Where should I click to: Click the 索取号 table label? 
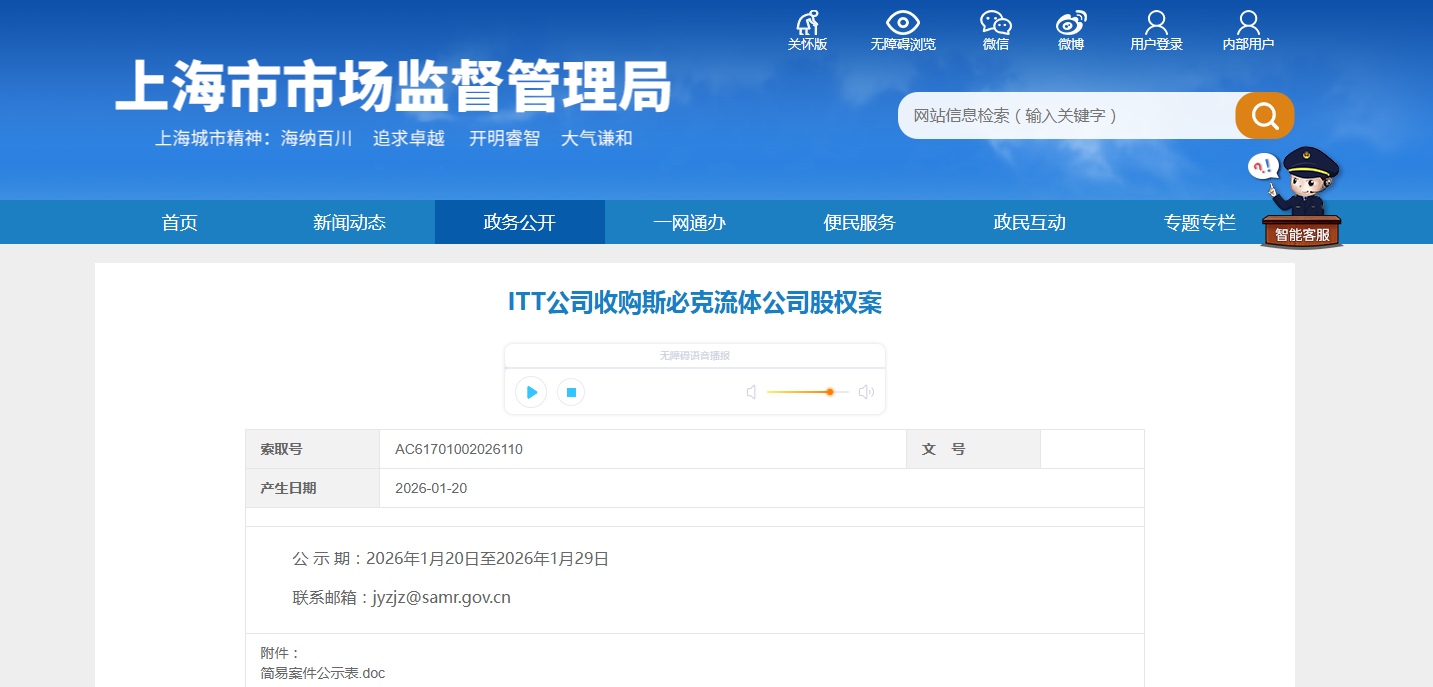pos(282,449)
